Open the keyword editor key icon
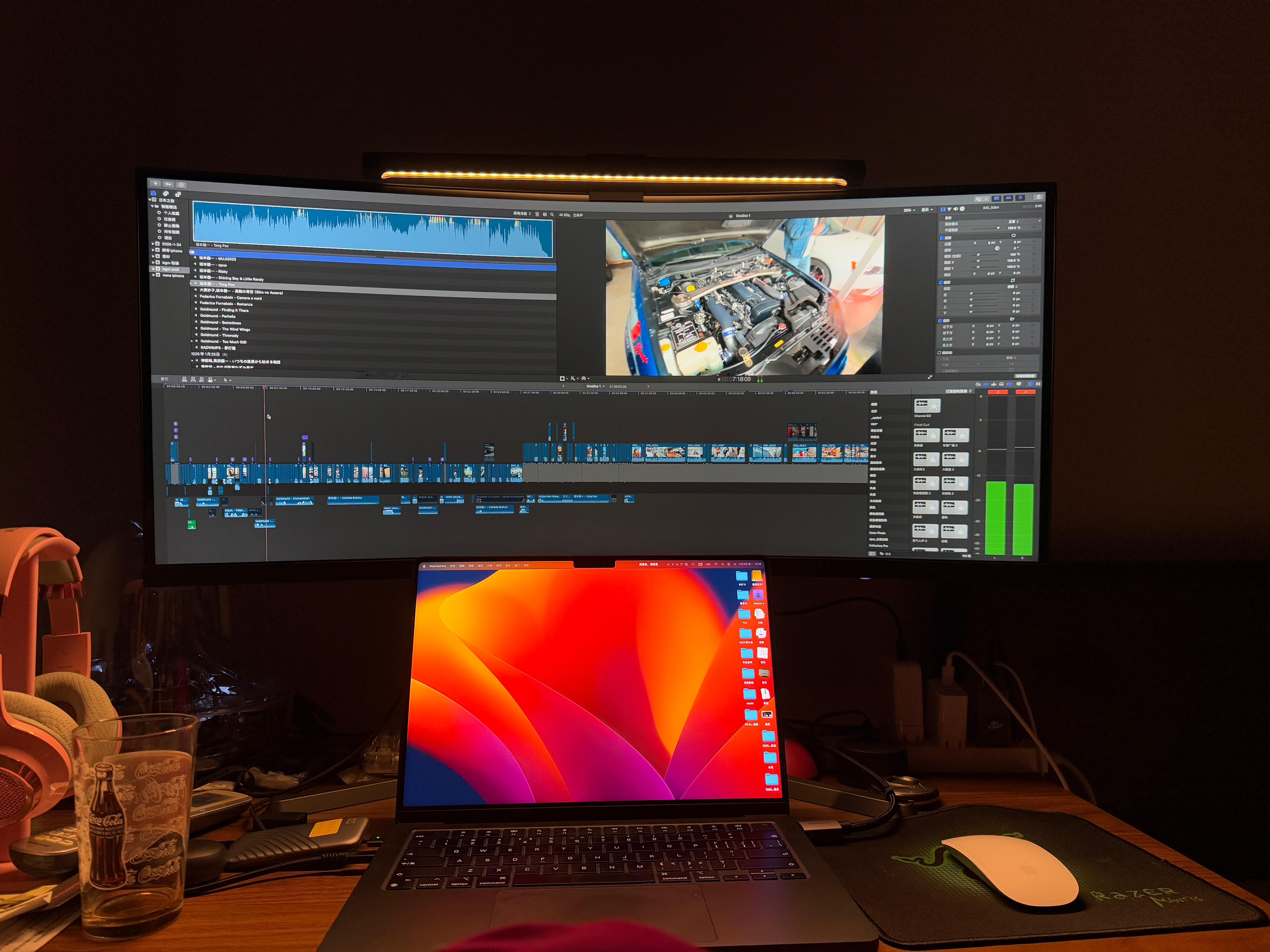Image resolution: width=1270 pixels, height=952 pixels. tap(168, 184)
